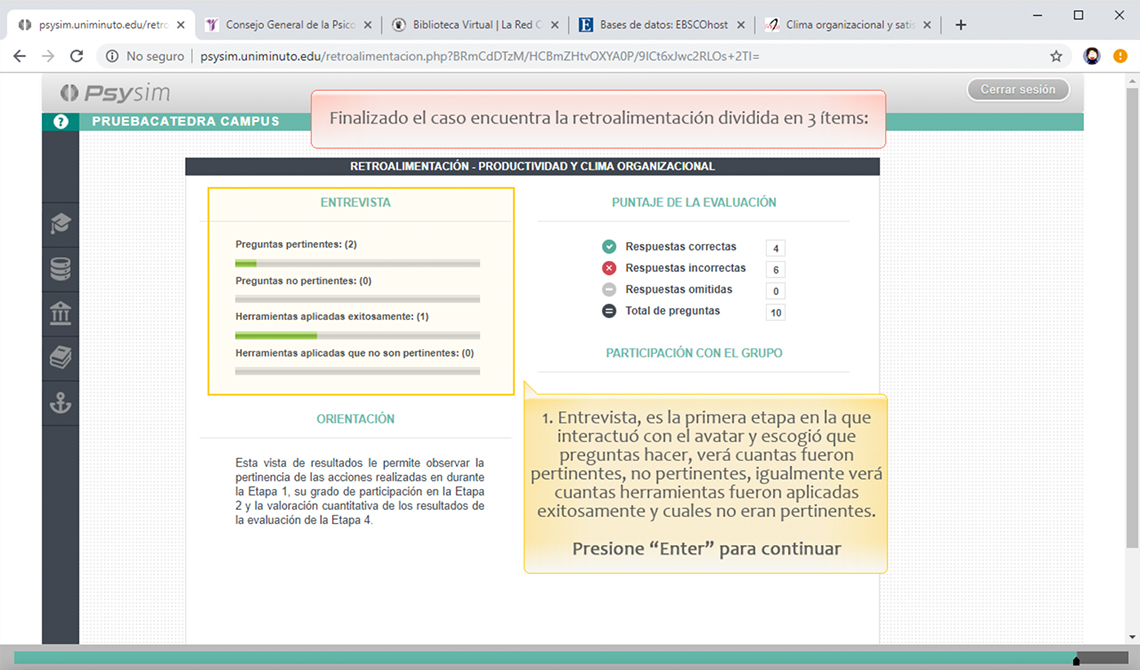The width and height of the screenshot is (1140, 670).
Task: Close the Biblioteca Virtual tab
Action: (555, 25)
